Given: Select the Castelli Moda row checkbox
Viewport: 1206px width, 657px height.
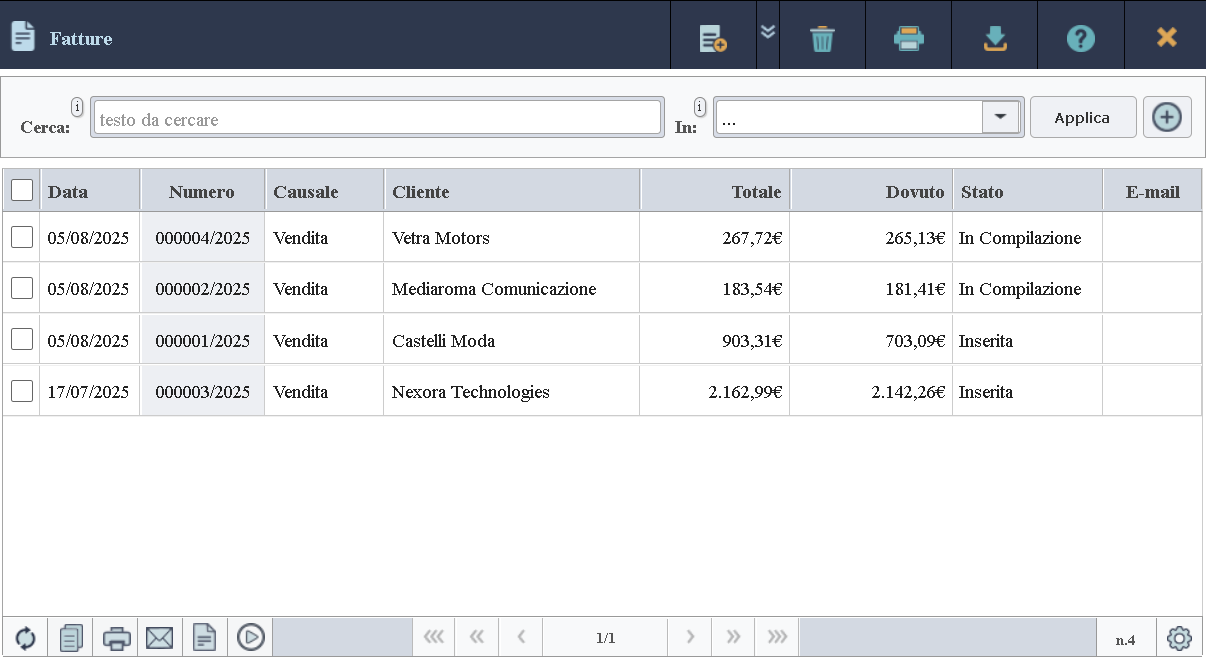Looking at the screenshot, I should click(22, 340).
